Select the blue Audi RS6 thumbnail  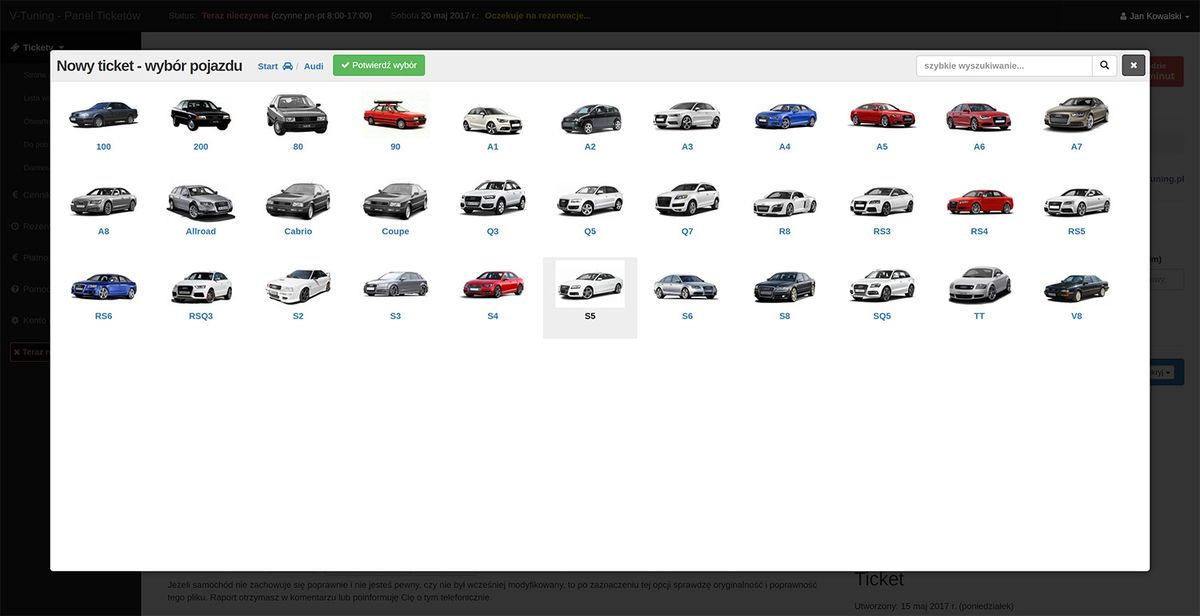103,286
